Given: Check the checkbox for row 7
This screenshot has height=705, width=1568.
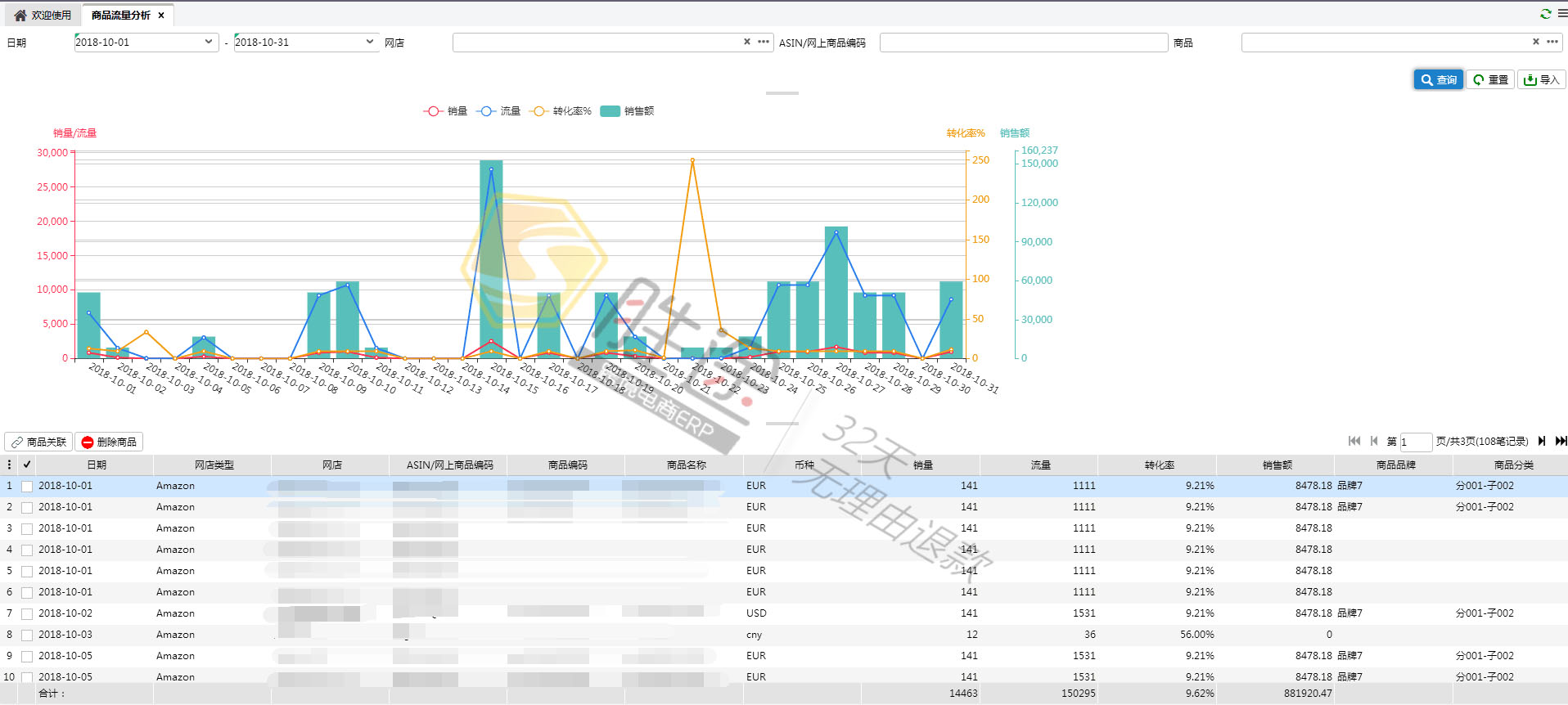Looking at the screenshot, I should (x=27, y=613).
